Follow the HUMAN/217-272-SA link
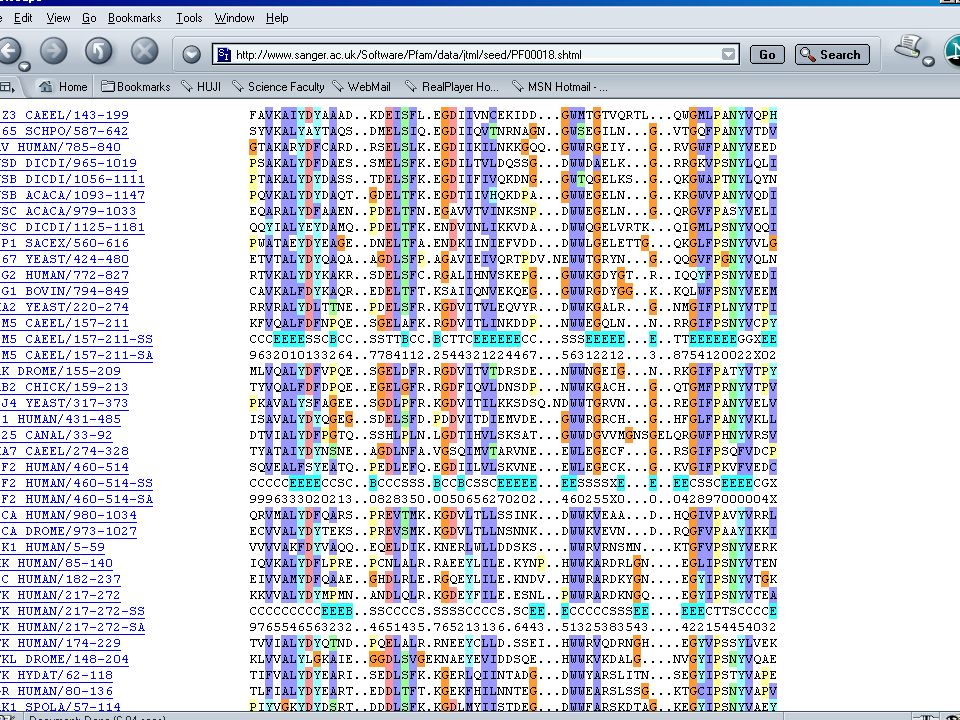Viewport: 960px width, 720px height. pyautogui.click(x=73, y=627)
